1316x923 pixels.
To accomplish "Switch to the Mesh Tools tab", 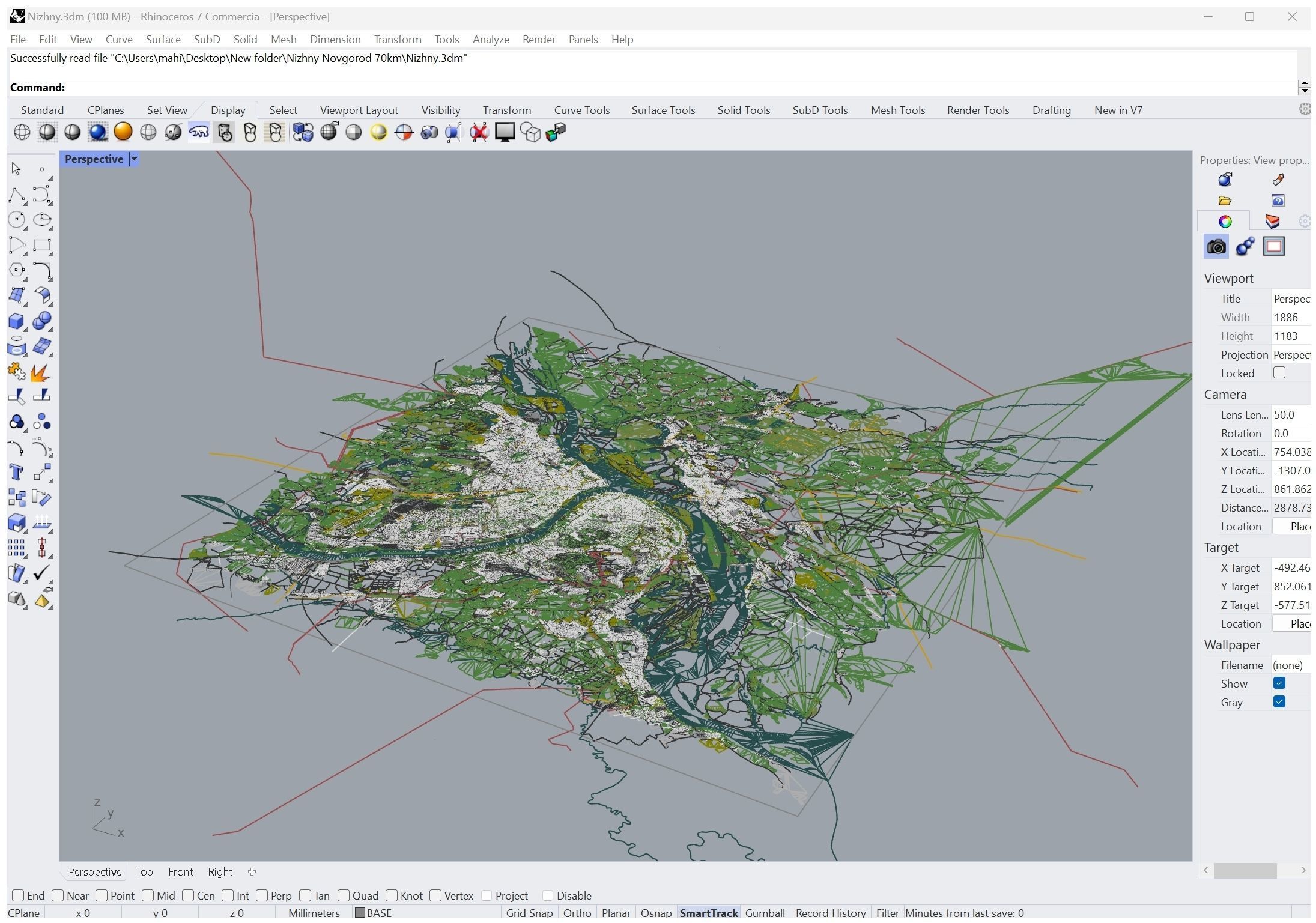I will click(897, 110).
